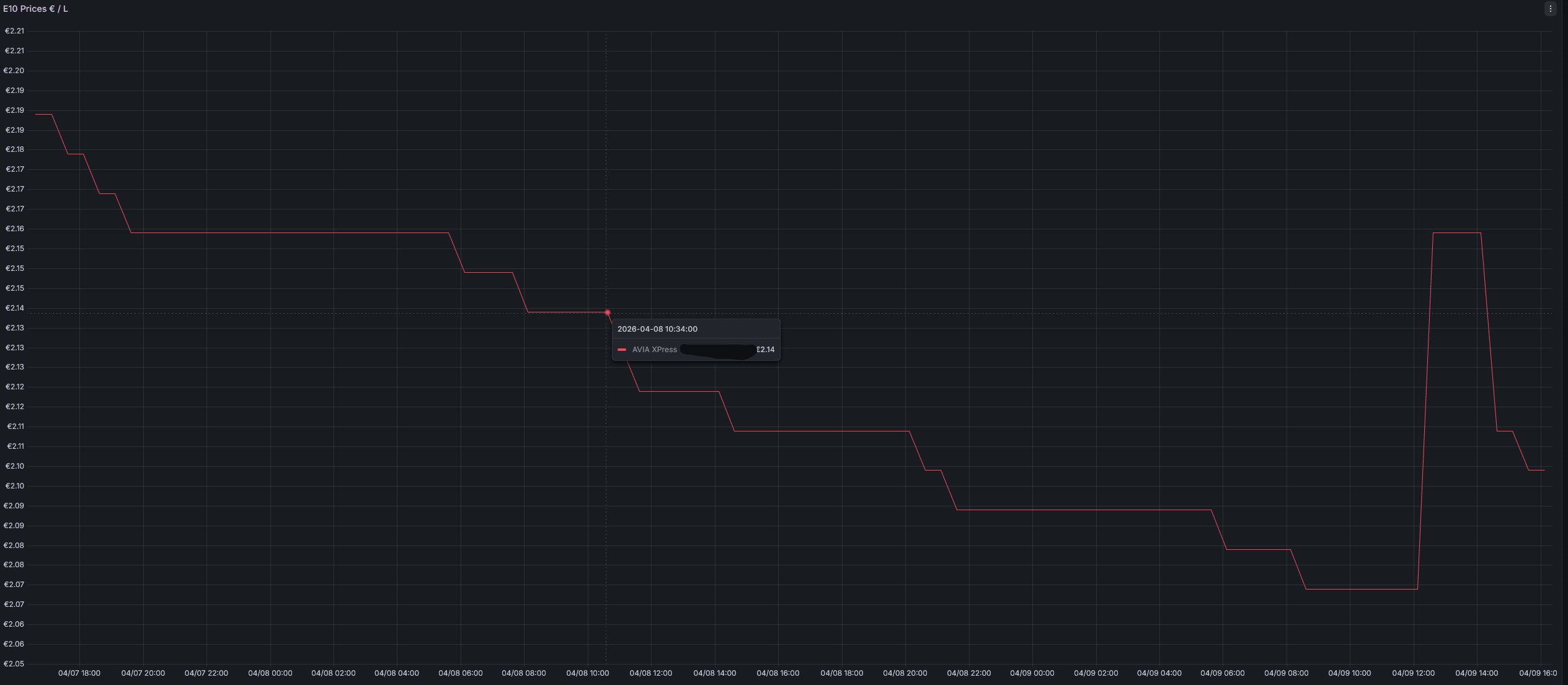Click the €2.20 y-axis label
The height and width of the screenshot is (685, 1568).
point(14,71)
